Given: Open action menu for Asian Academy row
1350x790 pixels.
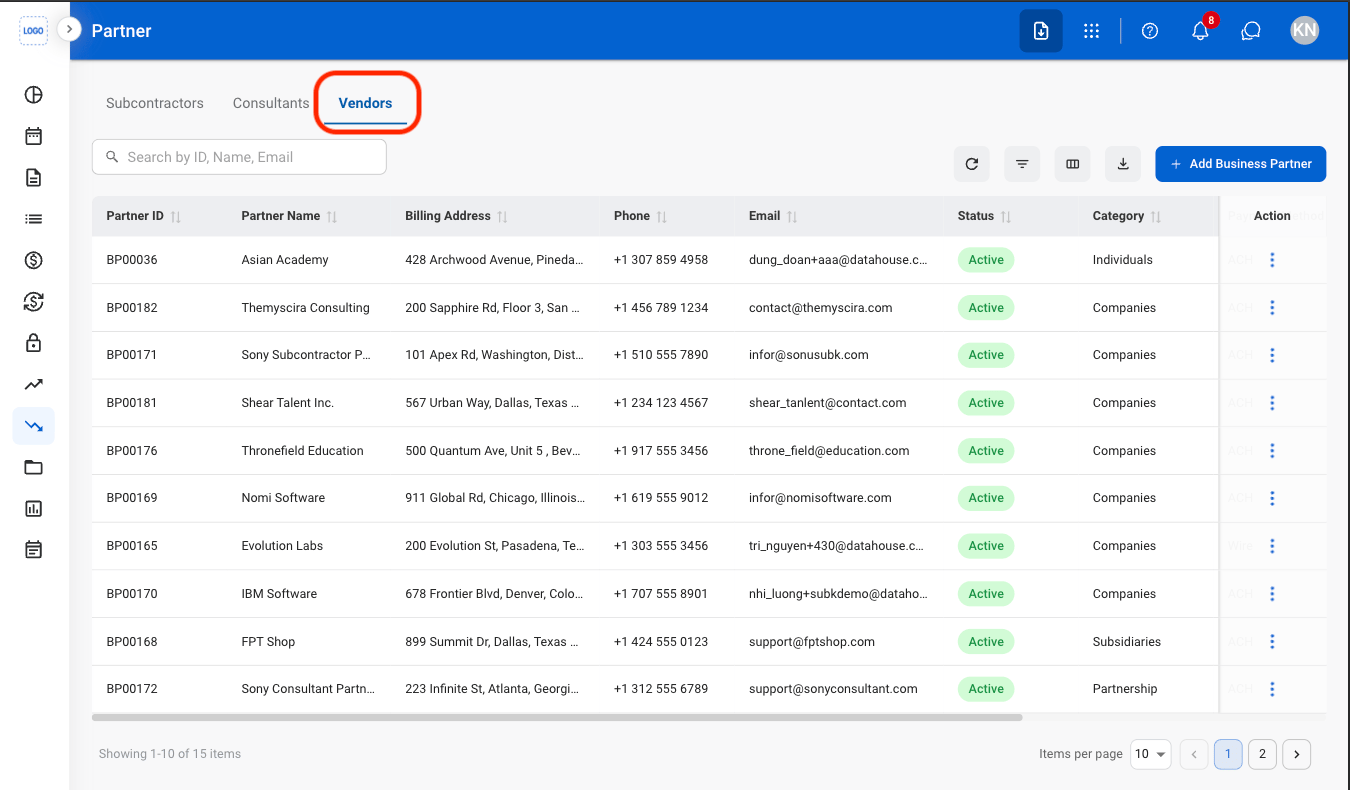Looking at the screenshot, I should (x=1272, y=260).
